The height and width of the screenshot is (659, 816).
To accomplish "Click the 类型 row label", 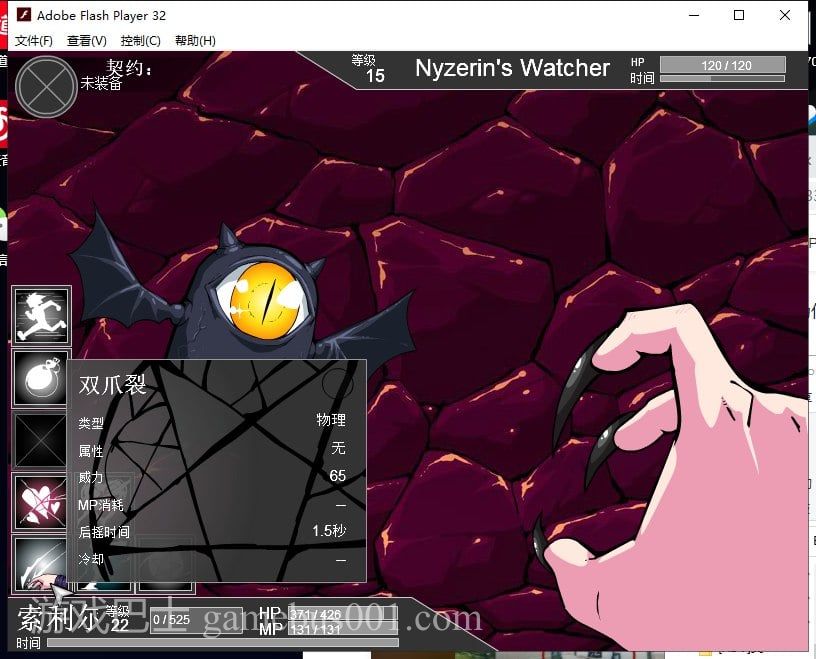I will click(x=91, y=423).
